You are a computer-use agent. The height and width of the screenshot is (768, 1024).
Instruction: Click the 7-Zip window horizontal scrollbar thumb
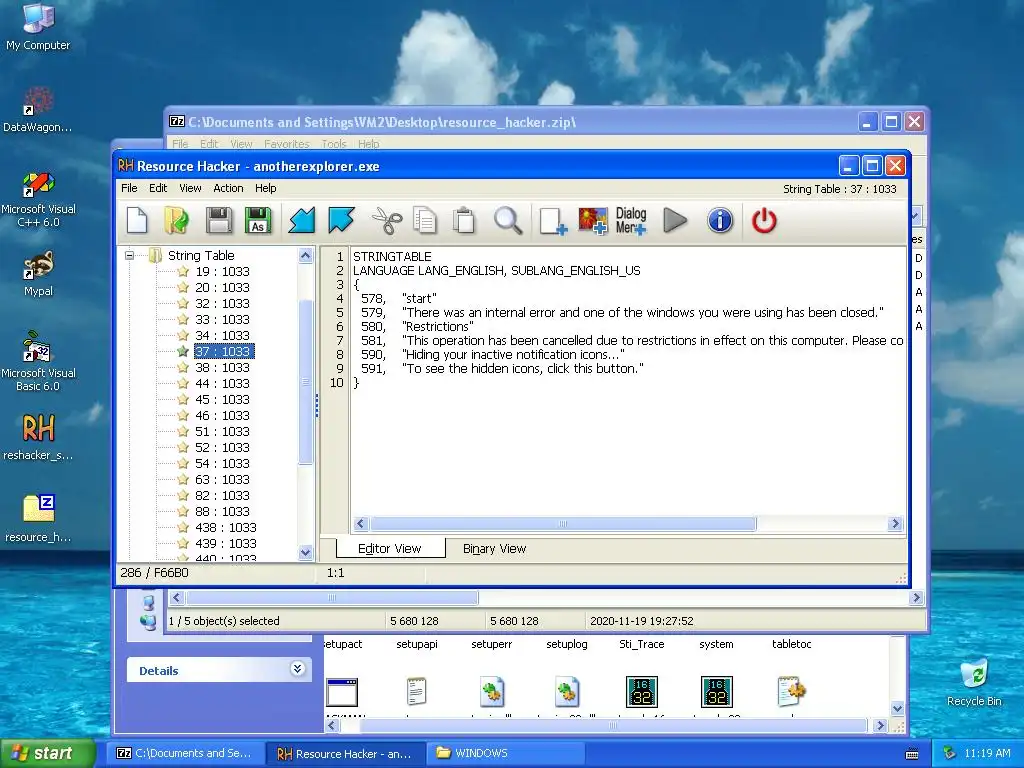[332, 598]
